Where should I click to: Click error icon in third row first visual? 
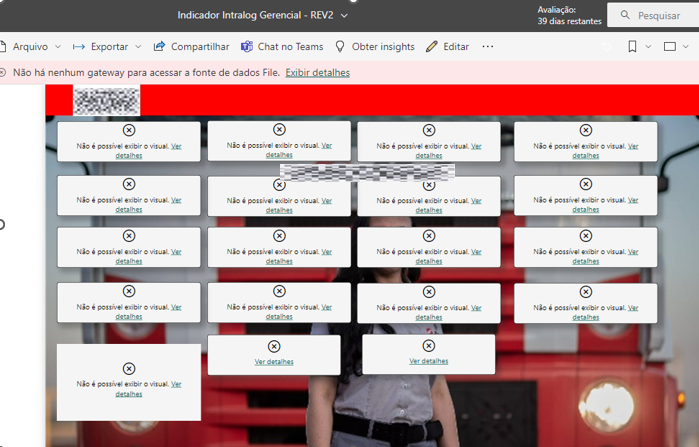[129, 236]
